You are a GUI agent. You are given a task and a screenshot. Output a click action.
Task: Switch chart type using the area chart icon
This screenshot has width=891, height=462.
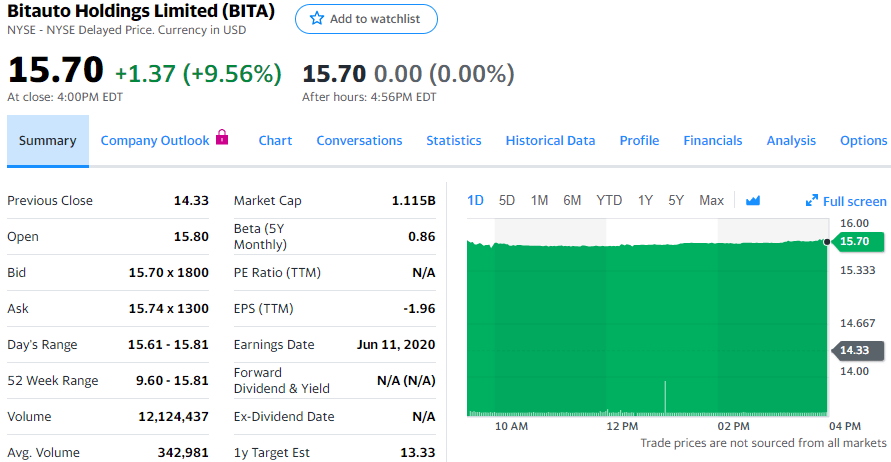(753, 201)
